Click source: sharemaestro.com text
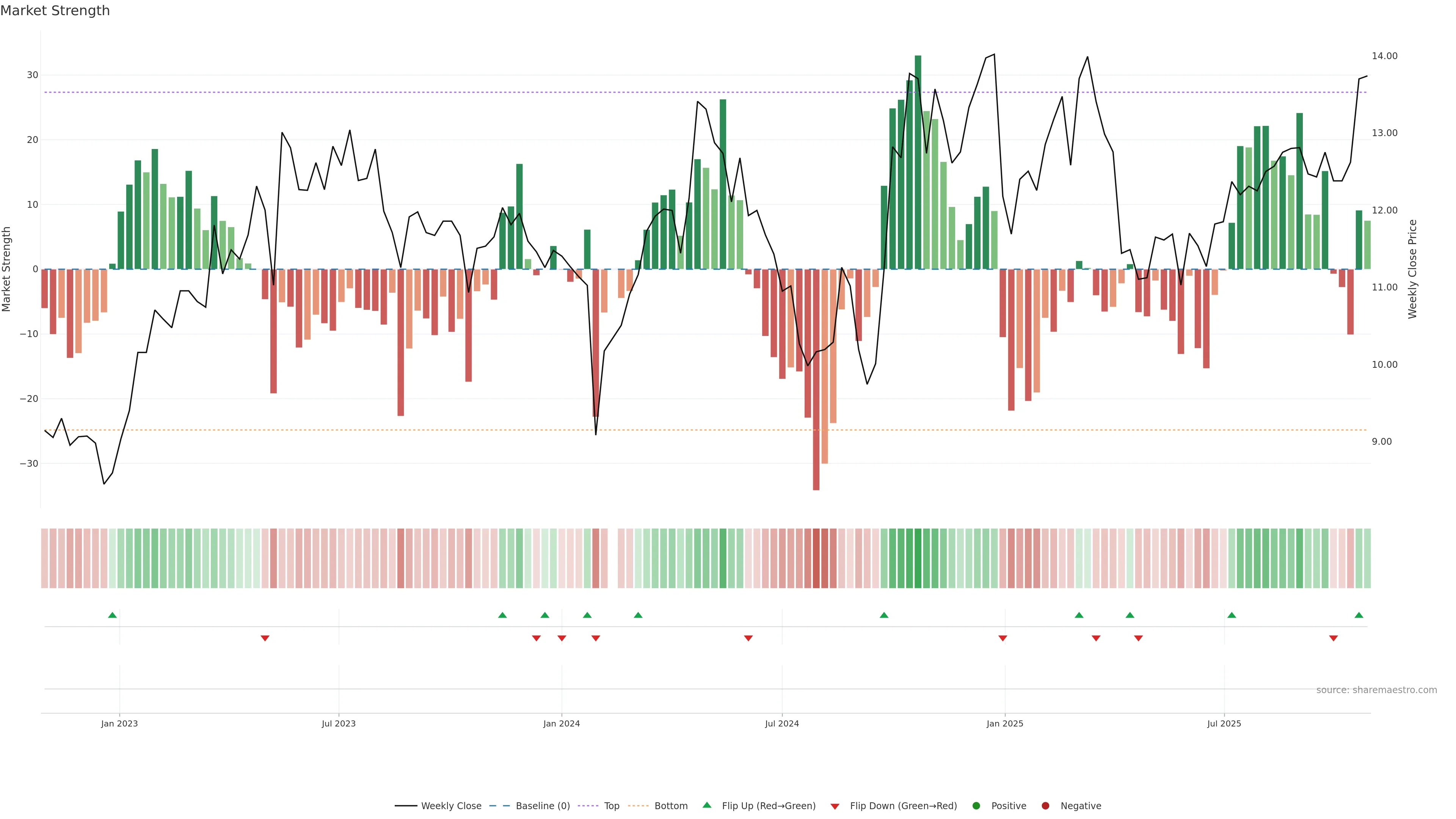This screenshot has height=819, width=1456. click(1376, 690)
